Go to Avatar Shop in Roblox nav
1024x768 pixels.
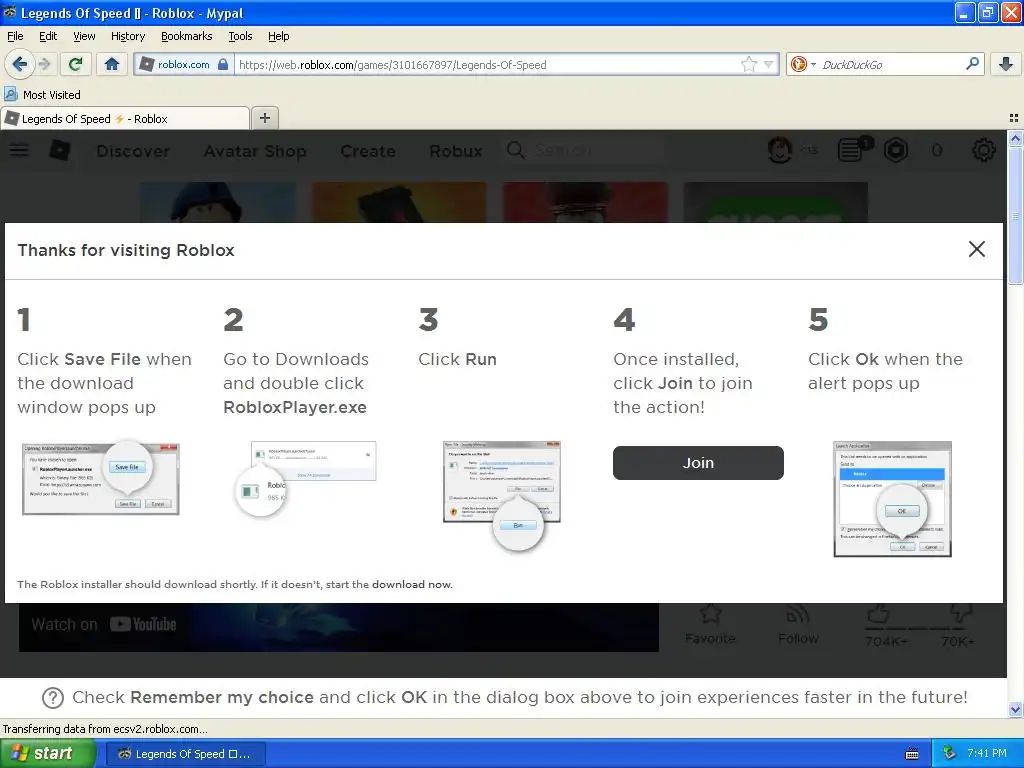click(x=255, y=151)
